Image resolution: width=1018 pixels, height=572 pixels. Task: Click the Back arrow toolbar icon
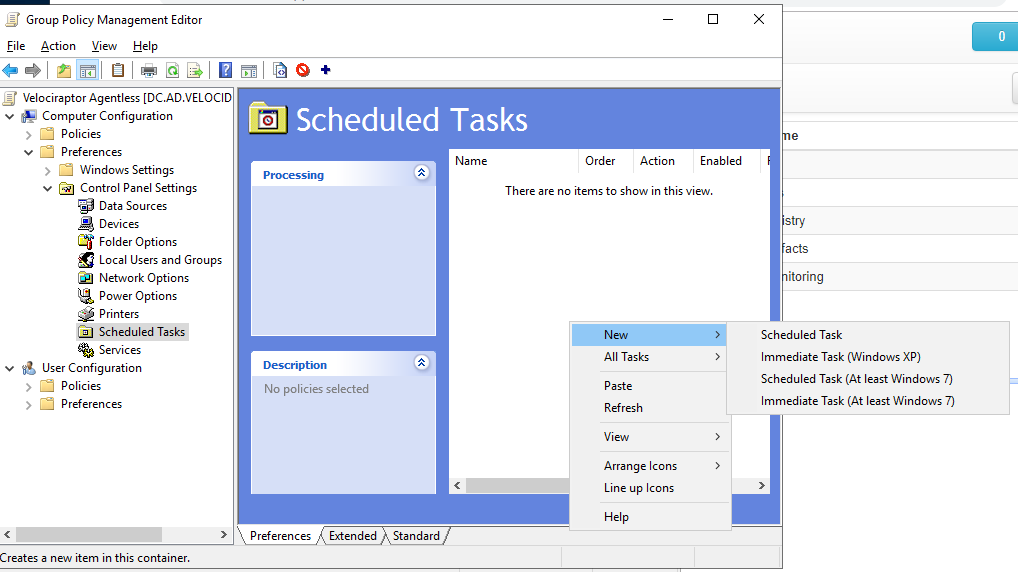[x=10, y=70]
